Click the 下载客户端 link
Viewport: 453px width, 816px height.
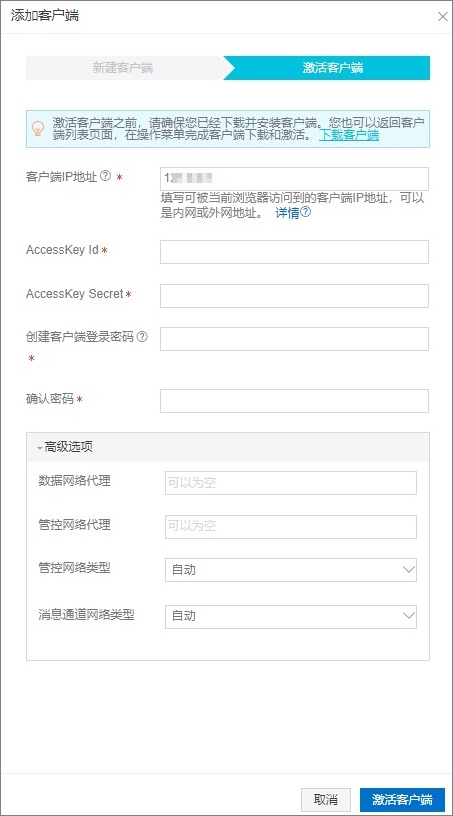(x=349, y=135)
